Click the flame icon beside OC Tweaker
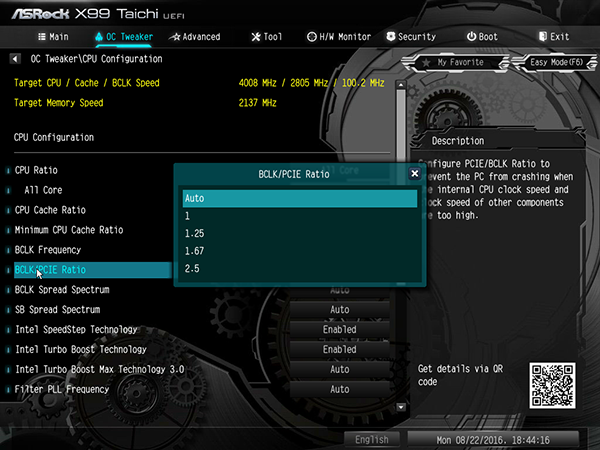This screenshot has height=450, width=600. (99, 37)
